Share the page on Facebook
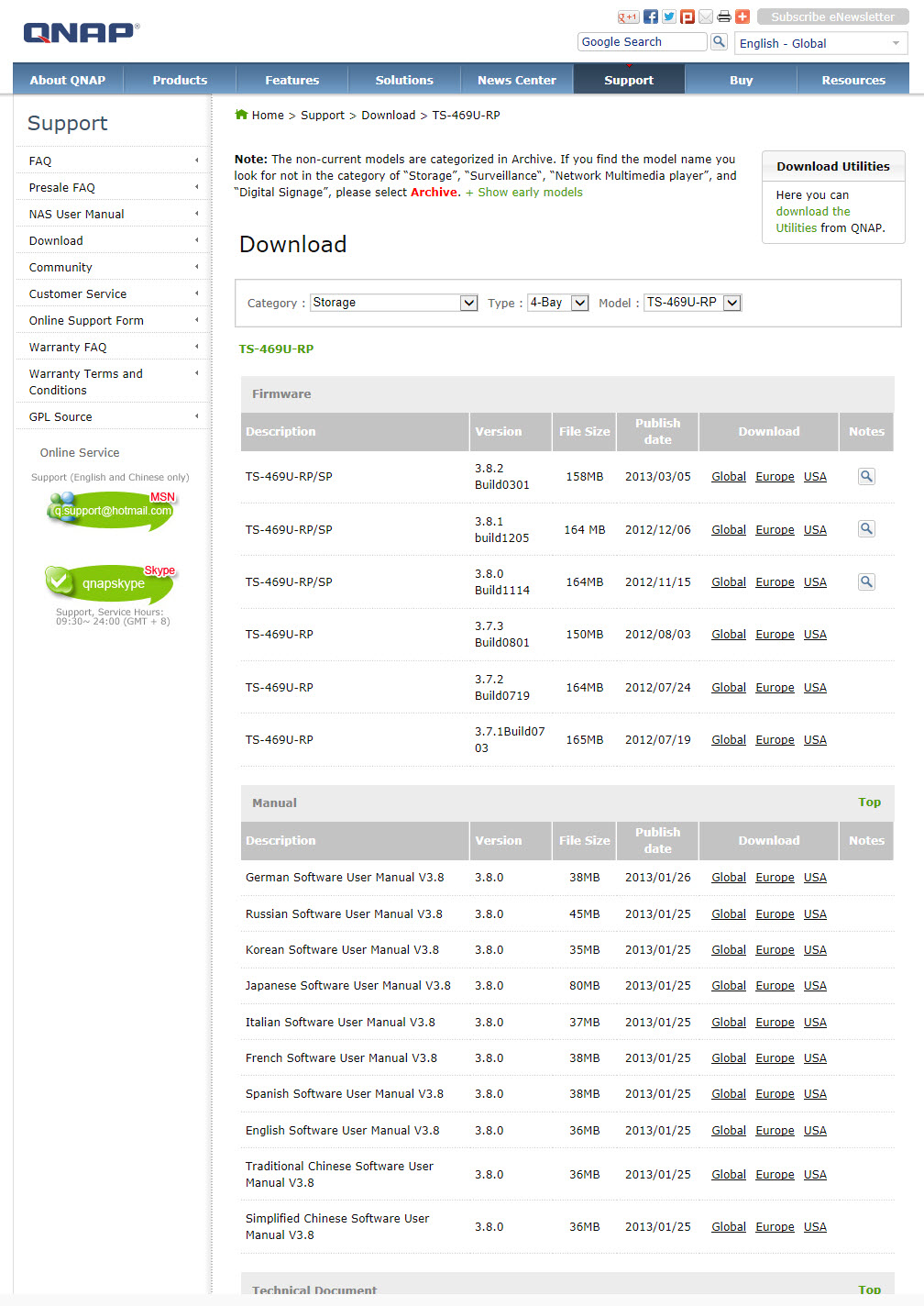Viewport: 924px width, 1306px height. coord(651,17)
